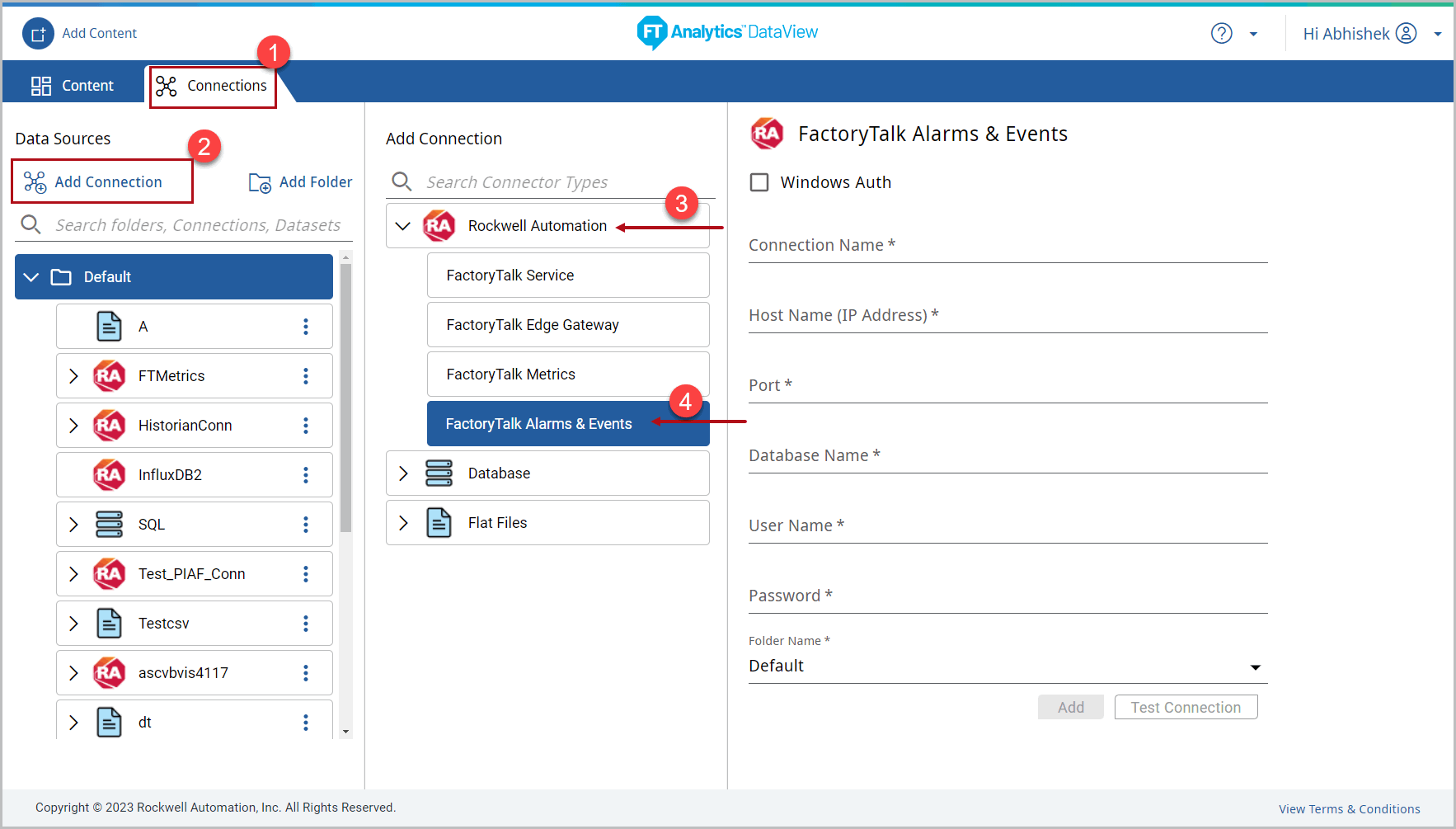Open three-dot menu for FTMetrics

(x=306, y=376)
